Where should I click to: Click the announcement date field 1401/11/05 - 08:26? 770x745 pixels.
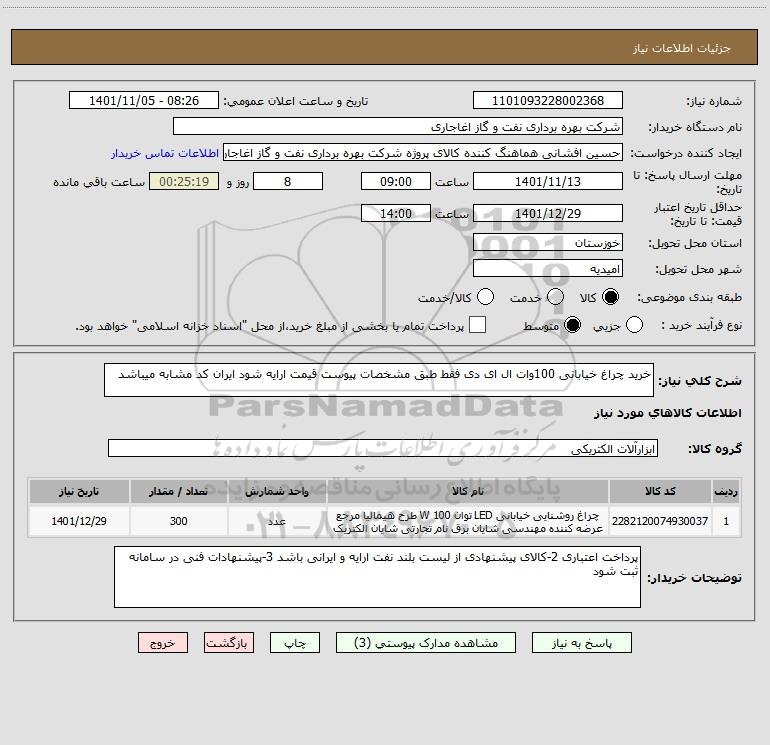(x=144, y=101)
